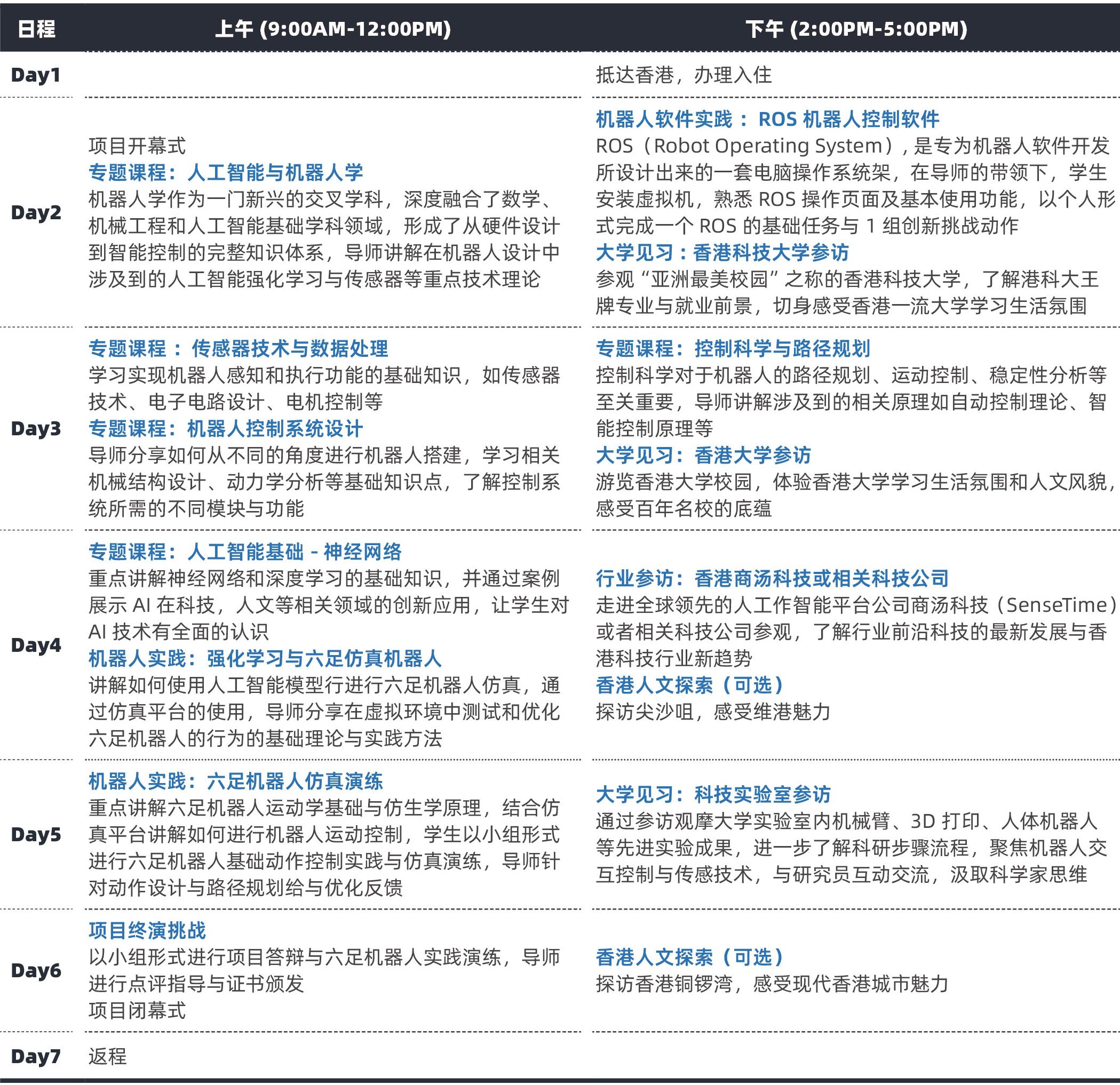This screenshot has height=1085, width=1120.
Task: Open 专题课程:人工智能与机器人学 heading
Action: pos(226,172)
